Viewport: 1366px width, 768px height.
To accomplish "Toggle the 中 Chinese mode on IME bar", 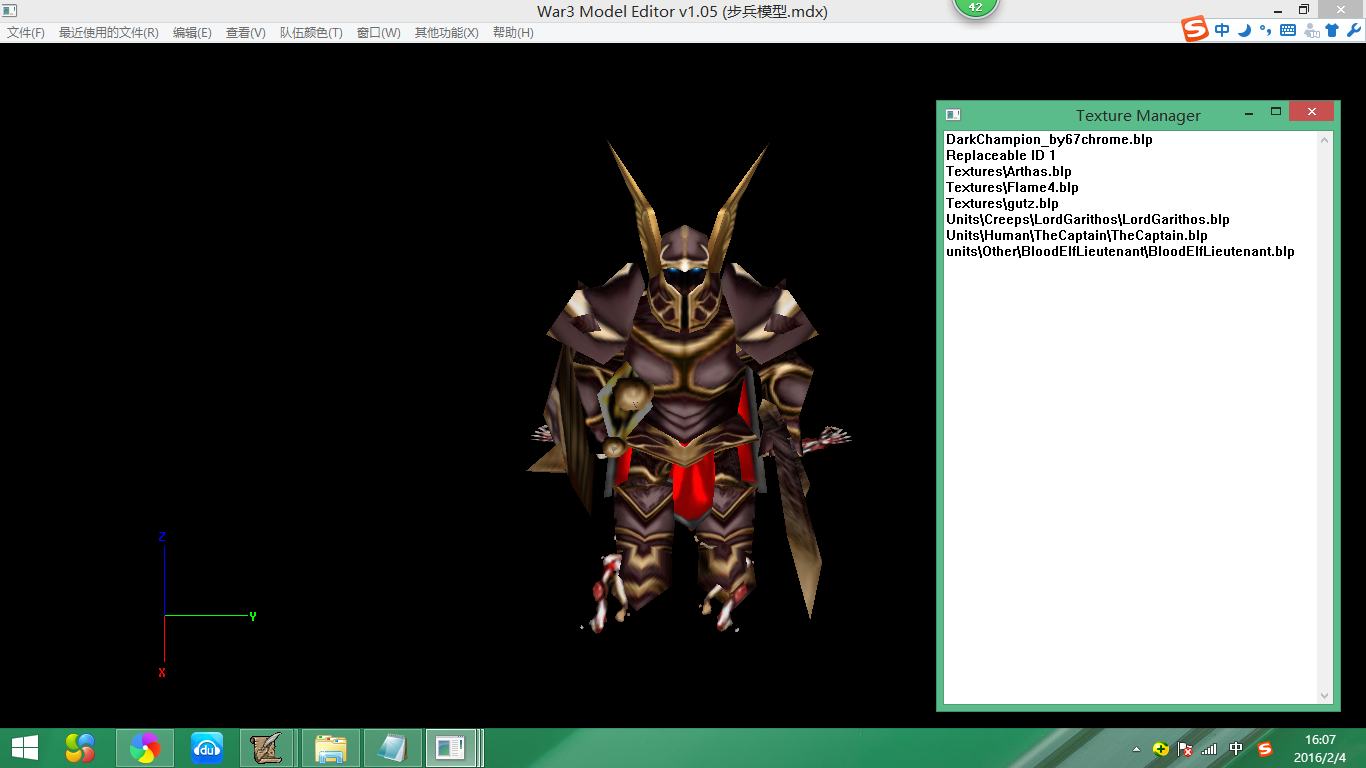I will coord(1222,30).
